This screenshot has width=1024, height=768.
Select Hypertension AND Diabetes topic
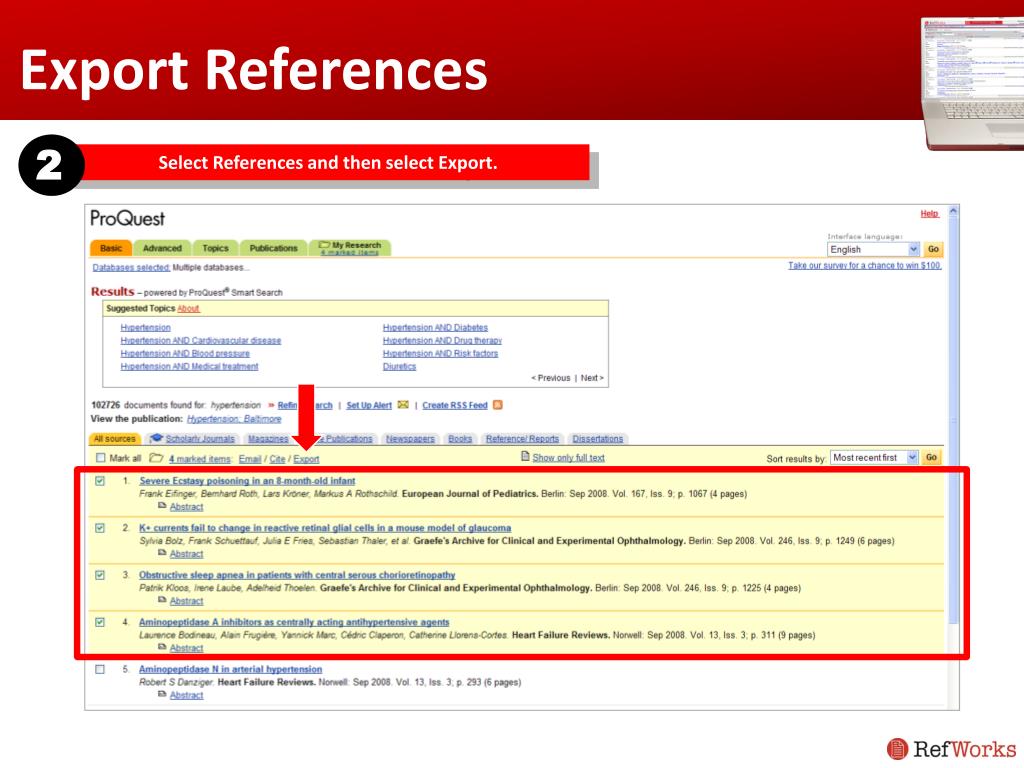tap(435, 328)
